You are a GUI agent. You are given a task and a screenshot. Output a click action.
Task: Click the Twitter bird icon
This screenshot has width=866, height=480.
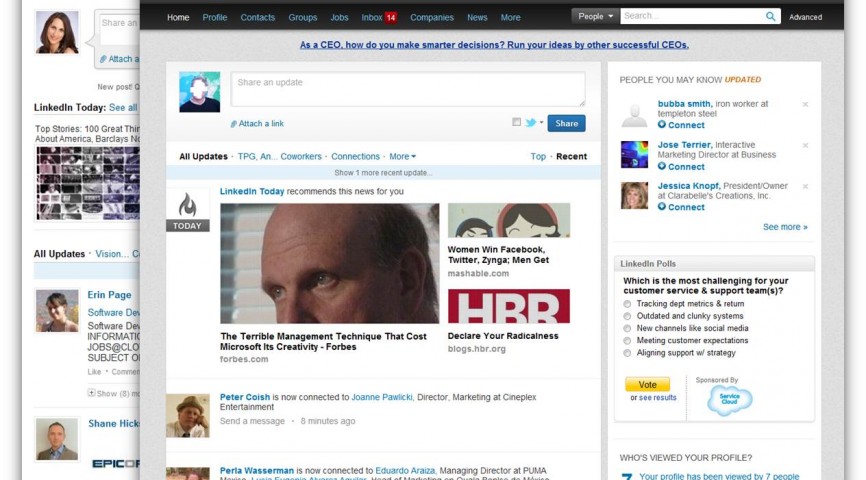point(531,123)
